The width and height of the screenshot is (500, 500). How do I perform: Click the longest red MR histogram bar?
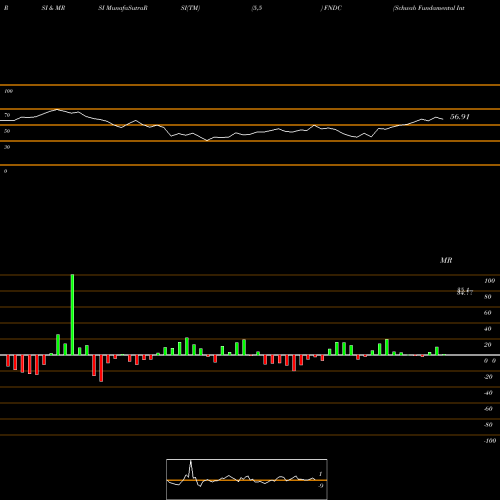click(x=101, y=368)
